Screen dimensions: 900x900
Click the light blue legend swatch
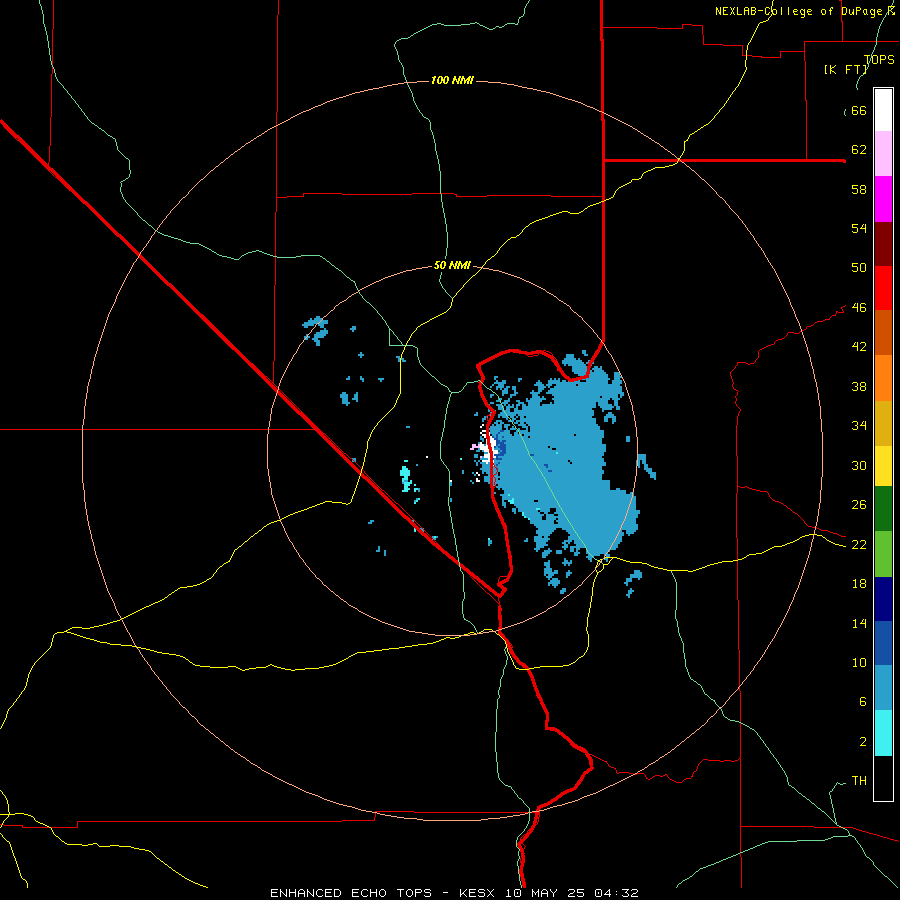pos(883,688)
